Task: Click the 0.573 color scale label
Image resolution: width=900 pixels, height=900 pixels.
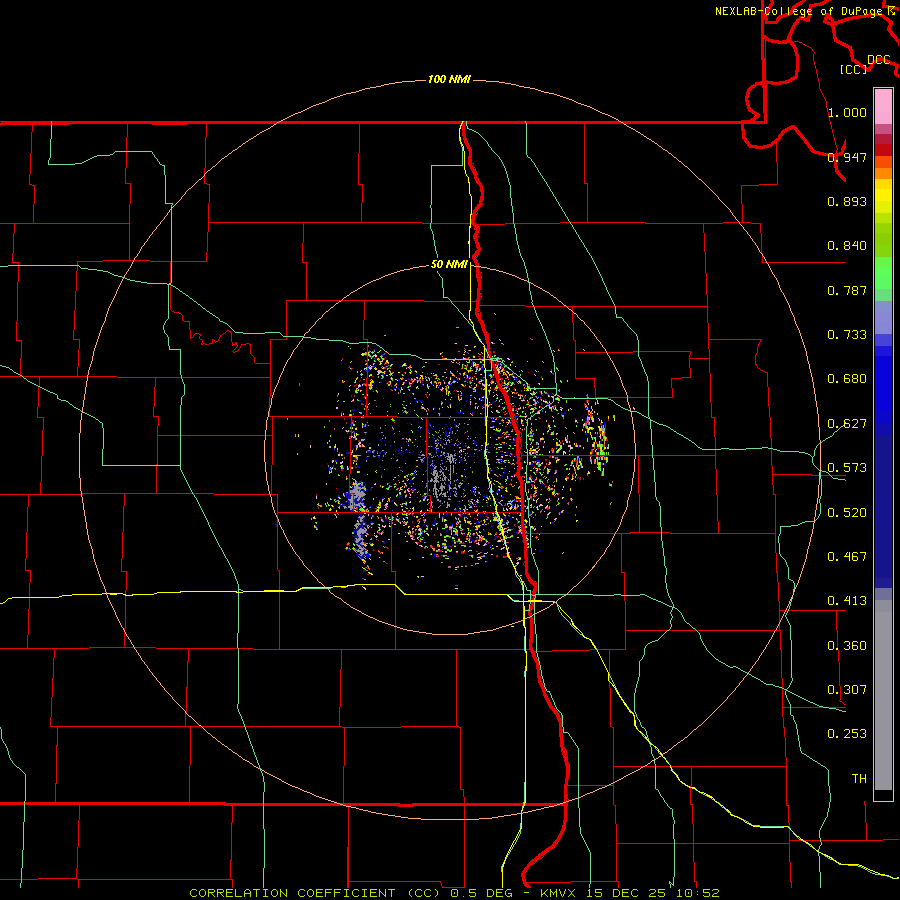Action: pos(847,468)
